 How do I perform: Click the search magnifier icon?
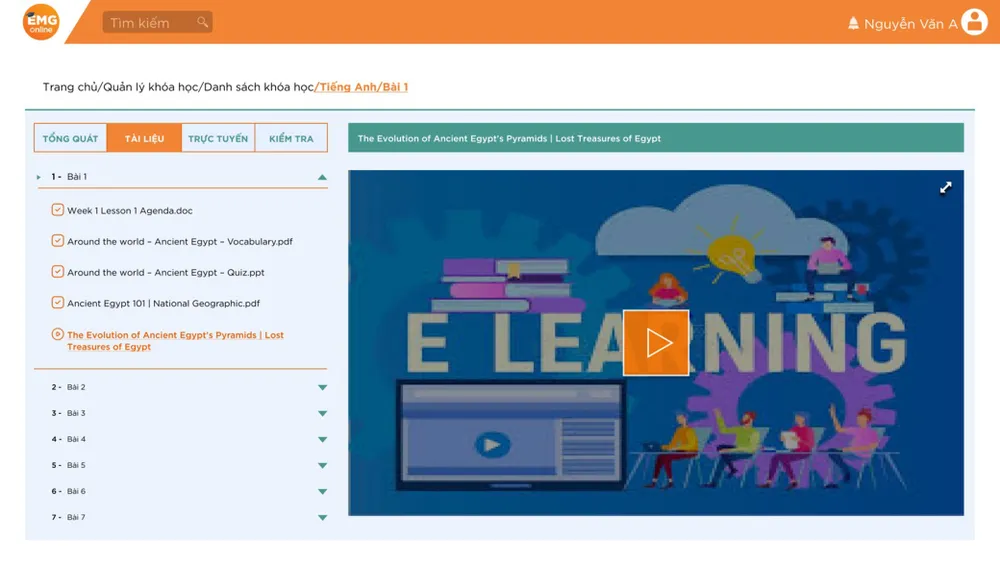[202, 22]
